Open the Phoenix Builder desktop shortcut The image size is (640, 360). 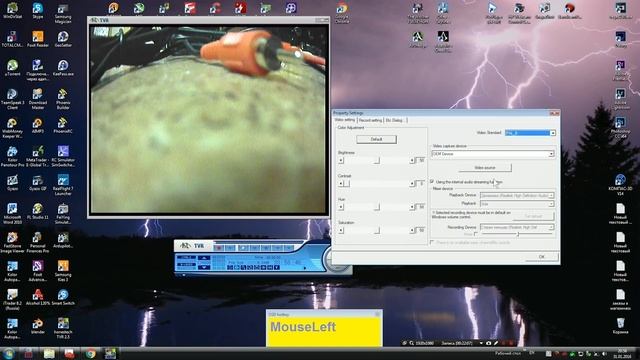point(63,99)
